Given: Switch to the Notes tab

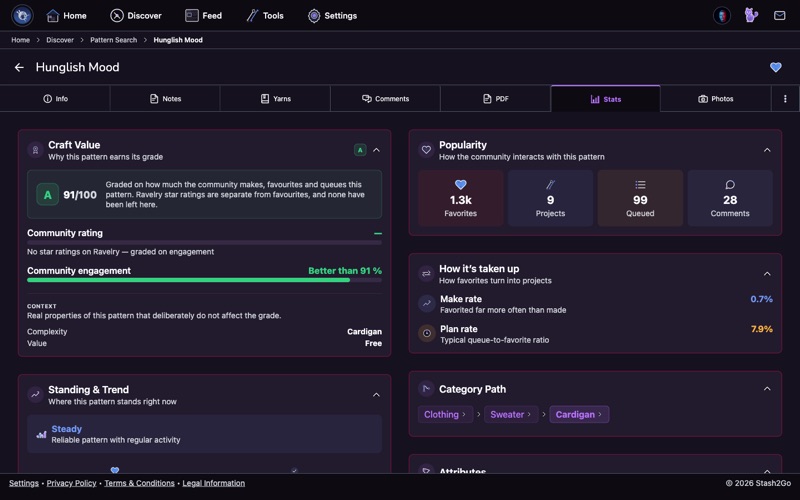Looking at the screenshot, I should (165, 99).
